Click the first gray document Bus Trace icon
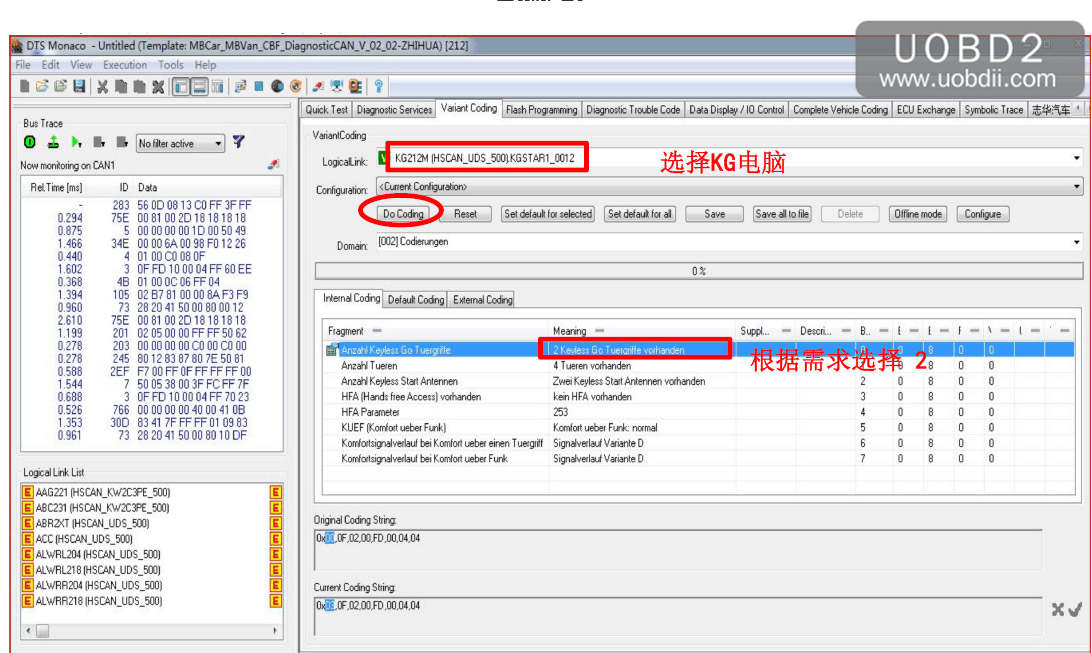 99,142
